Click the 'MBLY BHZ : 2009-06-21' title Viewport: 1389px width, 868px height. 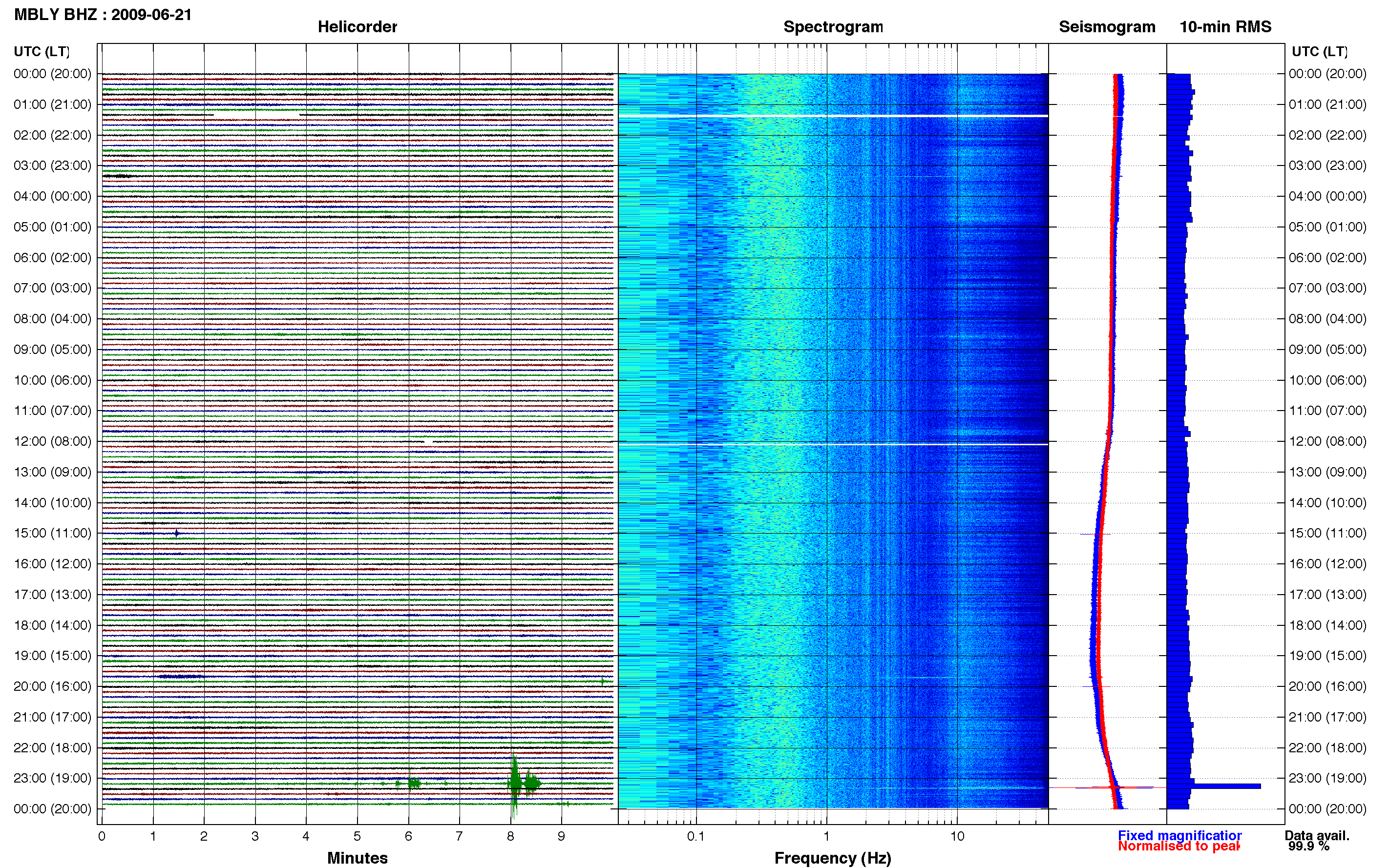coord(103,14)
